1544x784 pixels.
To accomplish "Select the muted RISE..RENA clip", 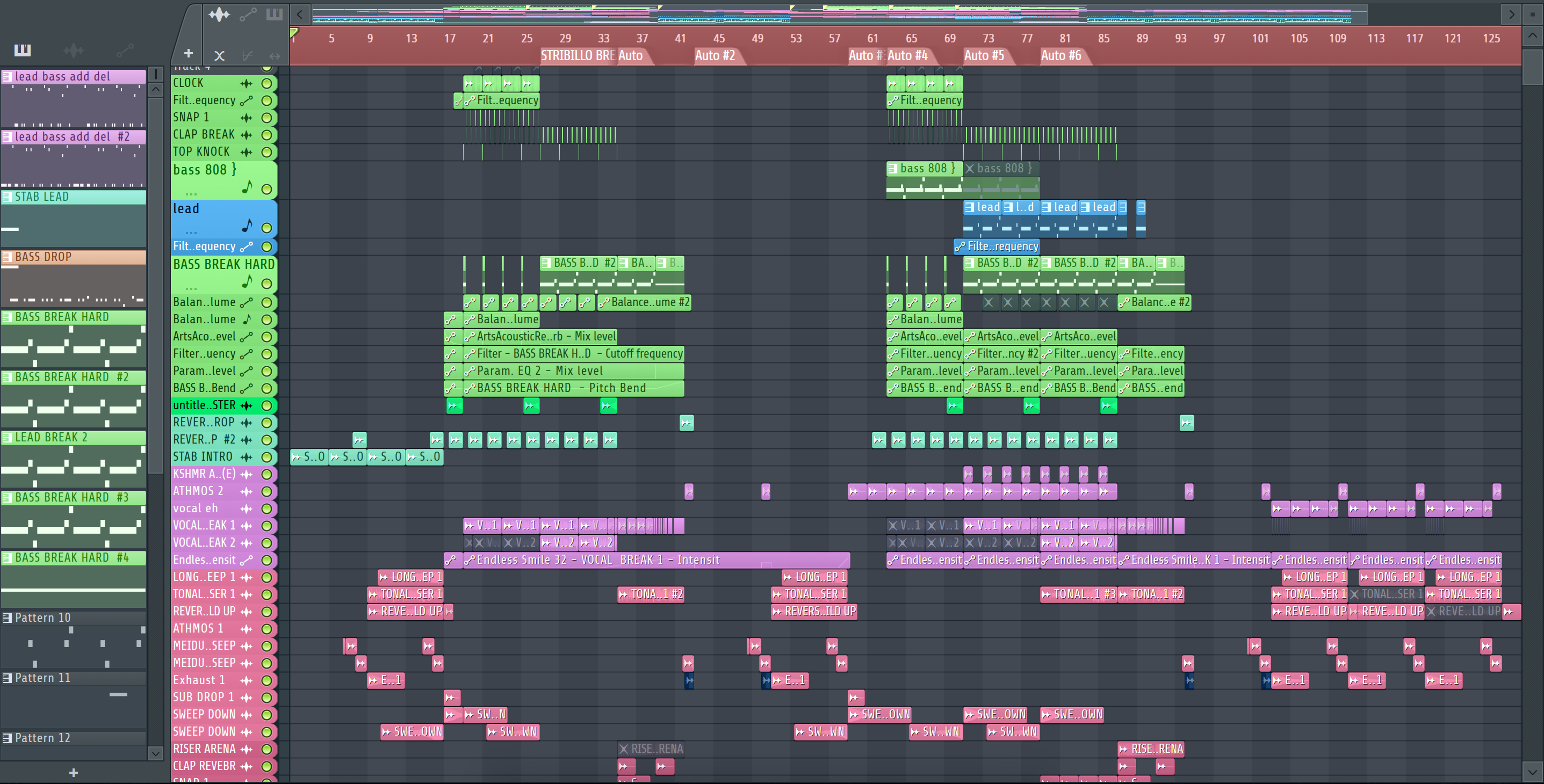I will (x=651, y=749).
